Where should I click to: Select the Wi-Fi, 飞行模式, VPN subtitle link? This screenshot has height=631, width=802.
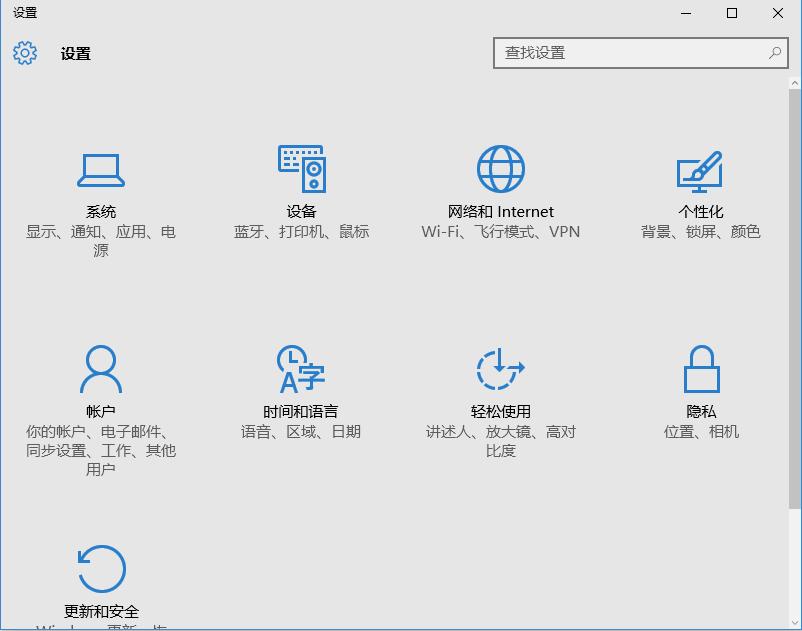pyautogui.click(x=500, y=231)
